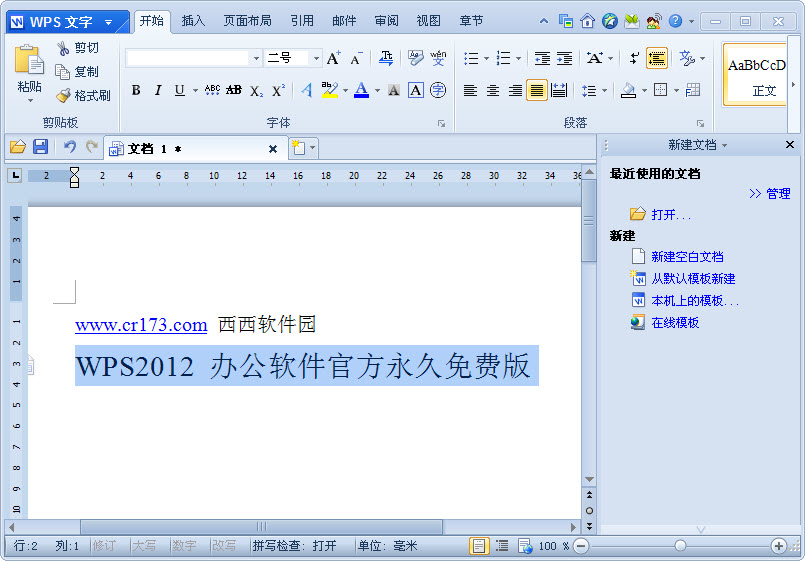The width and height of the screenshot is (805, 561).
Task: Click the character border (boxed A) icon
Action: [416, 90]
